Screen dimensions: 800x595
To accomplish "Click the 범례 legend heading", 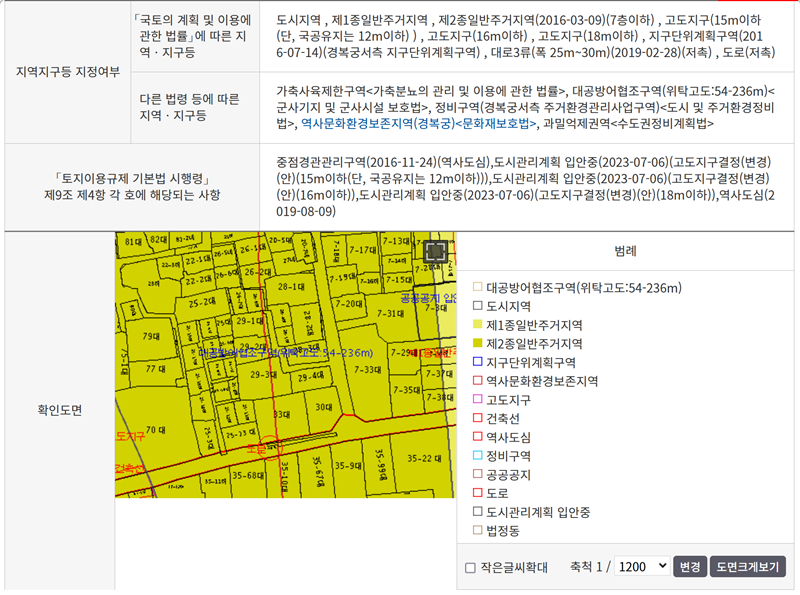I will tap(626, 251).
